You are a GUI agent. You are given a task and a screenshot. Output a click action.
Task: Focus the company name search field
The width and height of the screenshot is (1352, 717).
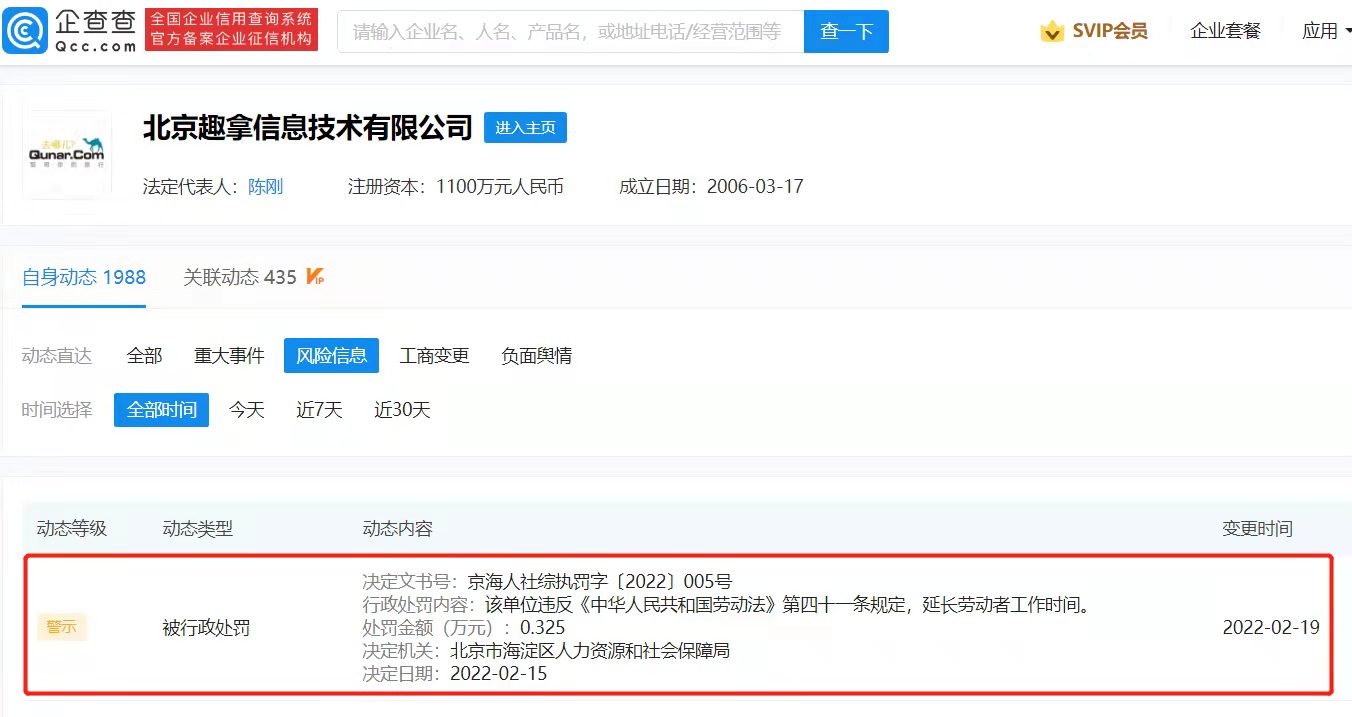(570, 32)
